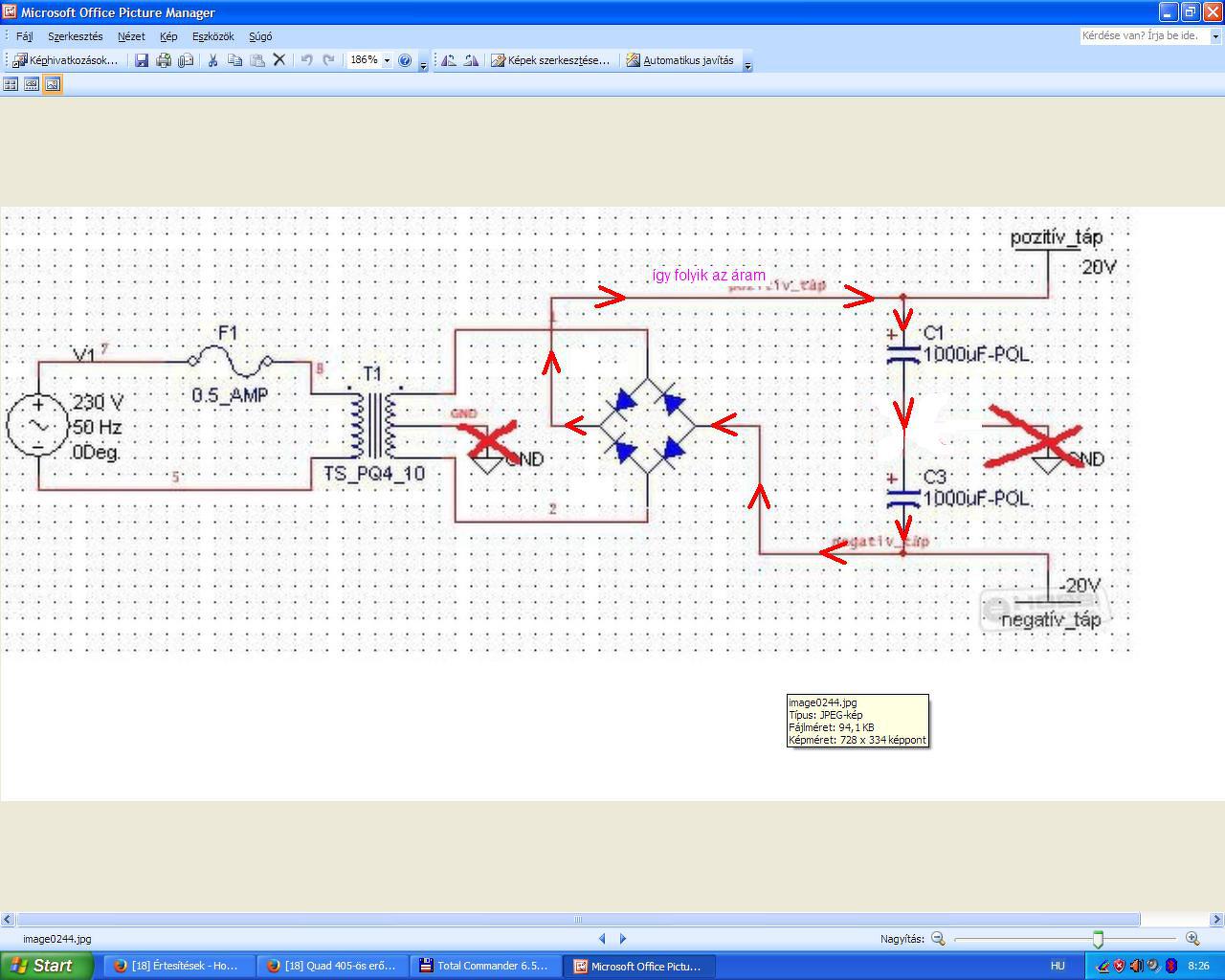Screen dimensions: 1225x980
Task: Click the Paste clipboard icon
Action: click(x=256, y=60)
